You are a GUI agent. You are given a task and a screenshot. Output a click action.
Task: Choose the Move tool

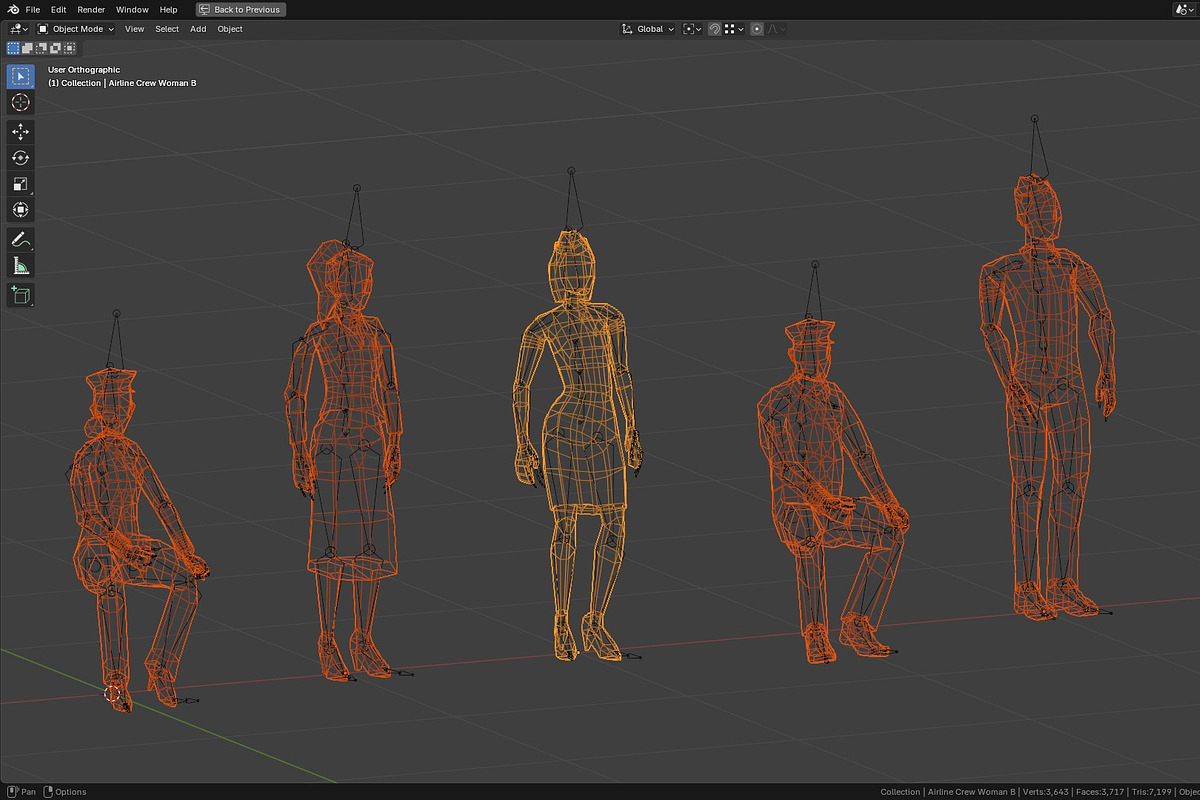pyautogui.click(x=21, y=132)
